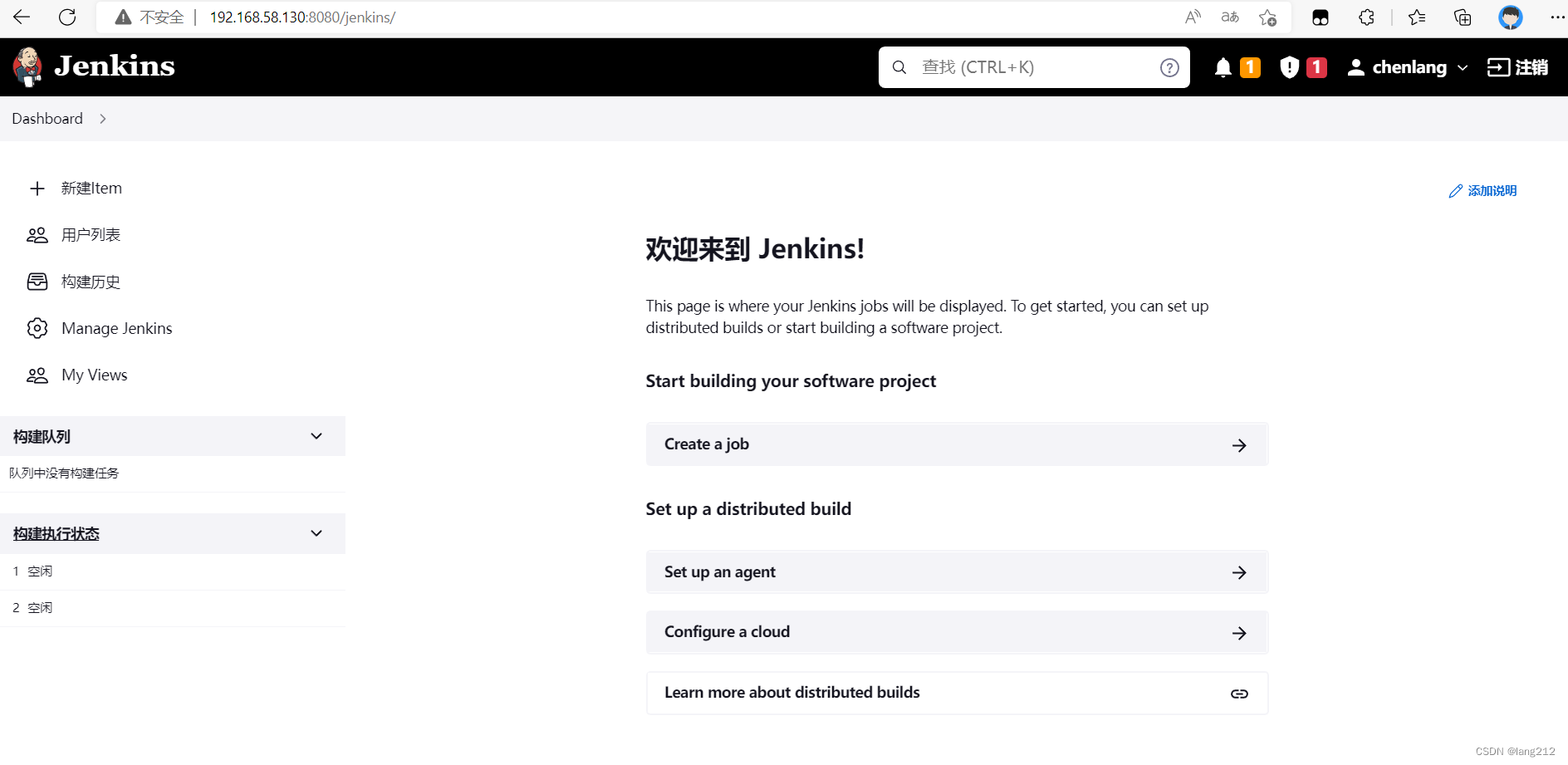Click the Create a job arrow icon
The image size is (1568, 765).
(x=1239, y=445)
